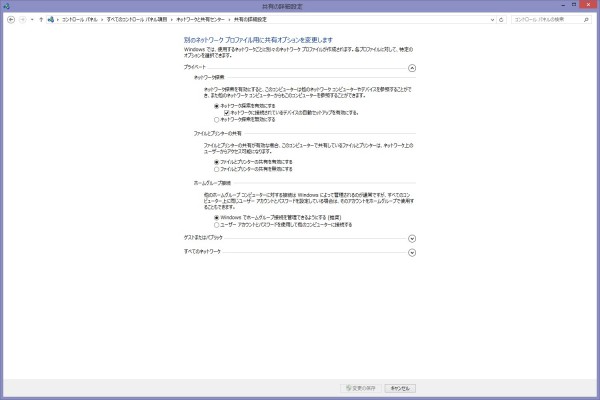The image size is (600, 400).
Task: Click the Back arrow in navigation bar
Action: pyautogui.click(x=11, y=19)
